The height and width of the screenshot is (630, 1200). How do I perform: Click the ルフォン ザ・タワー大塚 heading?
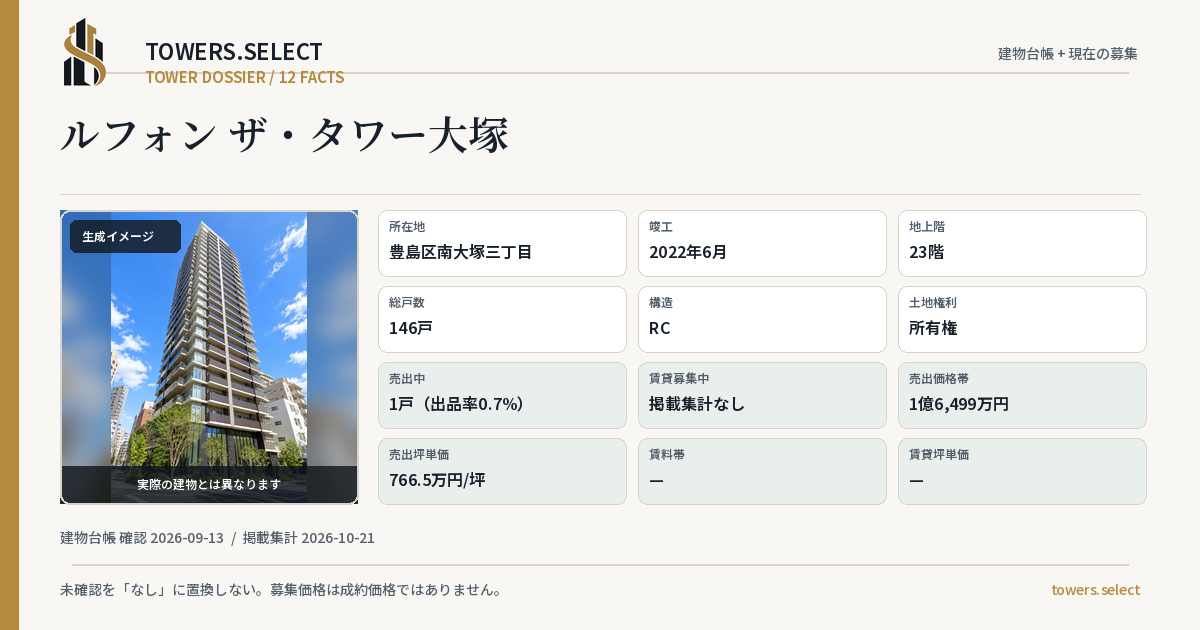point(285,136)
